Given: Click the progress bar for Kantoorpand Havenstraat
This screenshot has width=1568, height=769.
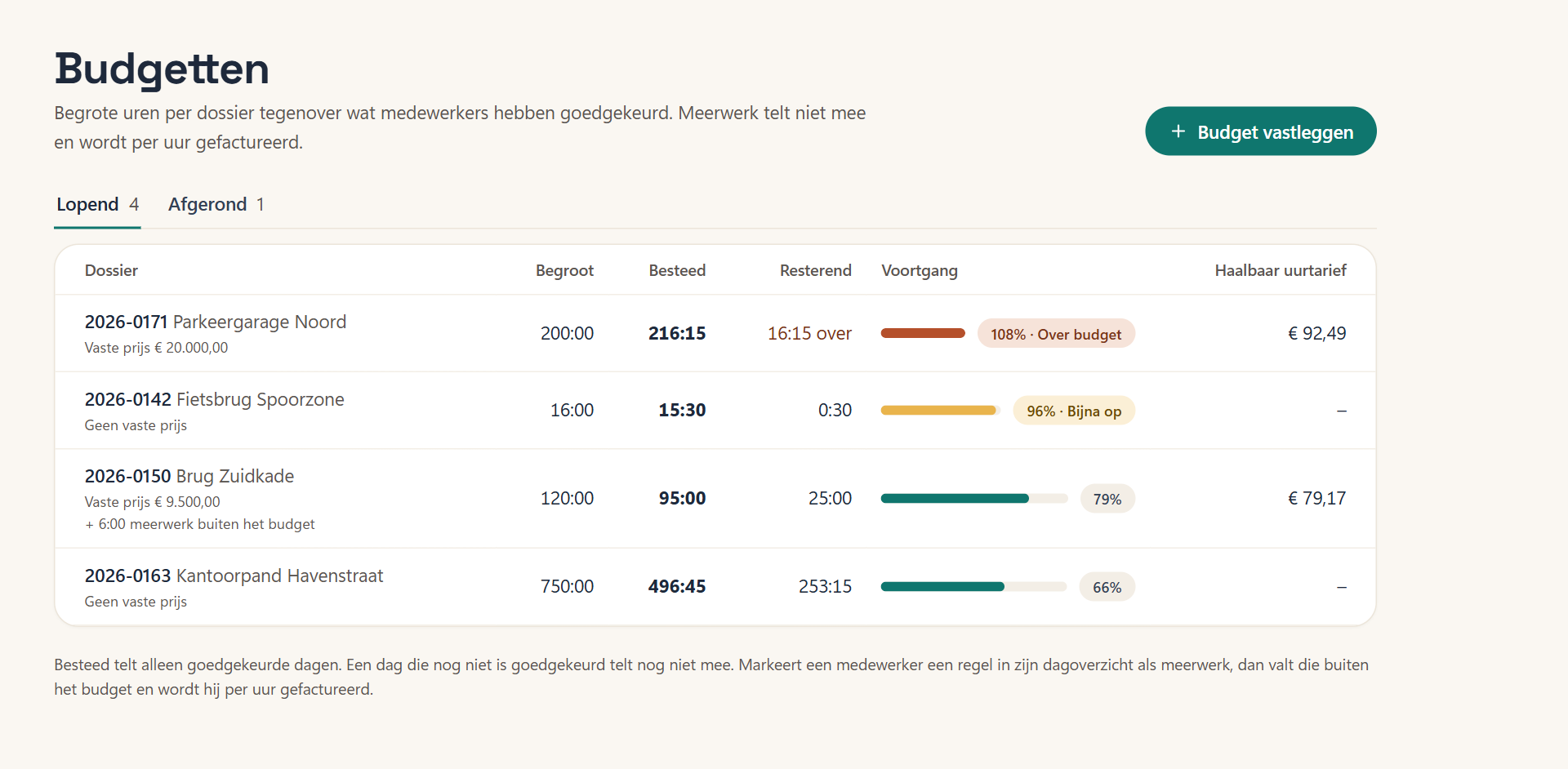Looking at the screenshot, I should coord(973,586).
